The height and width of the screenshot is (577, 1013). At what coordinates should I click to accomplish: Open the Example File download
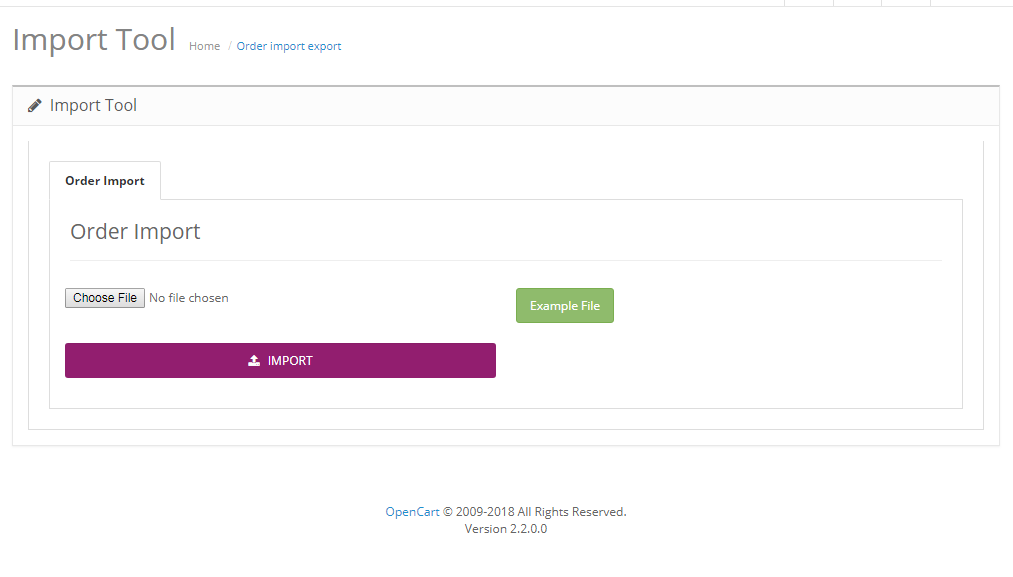click(x=565, y=306)
